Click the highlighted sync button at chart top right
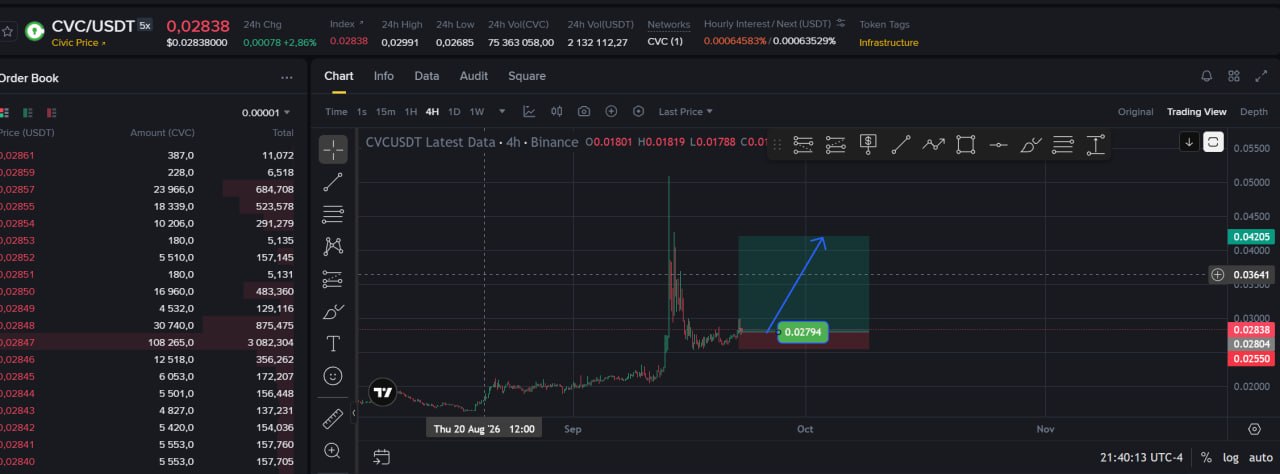The width and height of the screenshot is (1280, 474). coord(1213,142)
